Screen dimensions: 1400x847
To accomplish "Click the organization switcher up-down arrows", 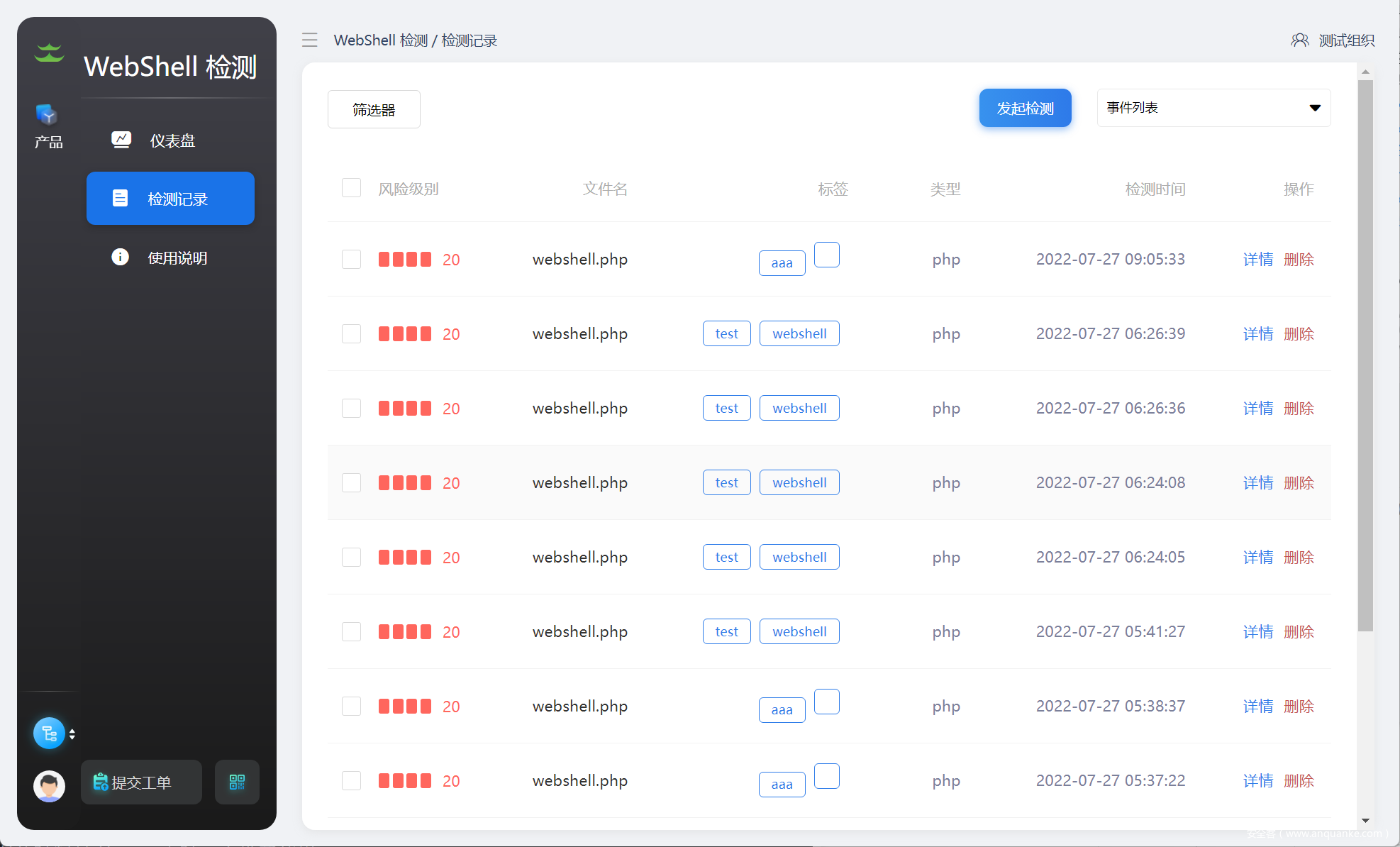I will [72, 734].
